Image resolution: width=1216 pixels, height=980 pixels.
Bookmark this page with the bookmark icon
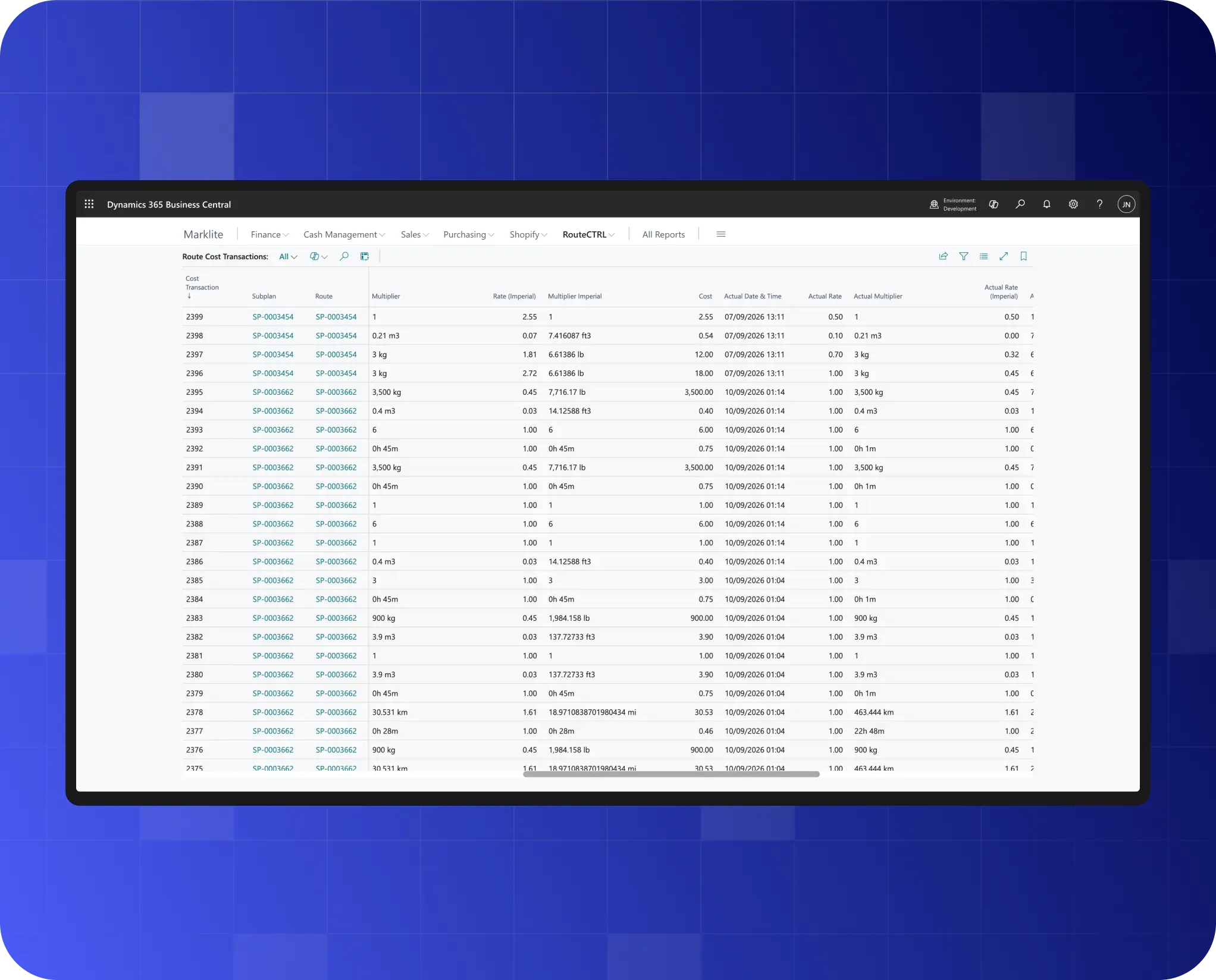(1024, 256)
